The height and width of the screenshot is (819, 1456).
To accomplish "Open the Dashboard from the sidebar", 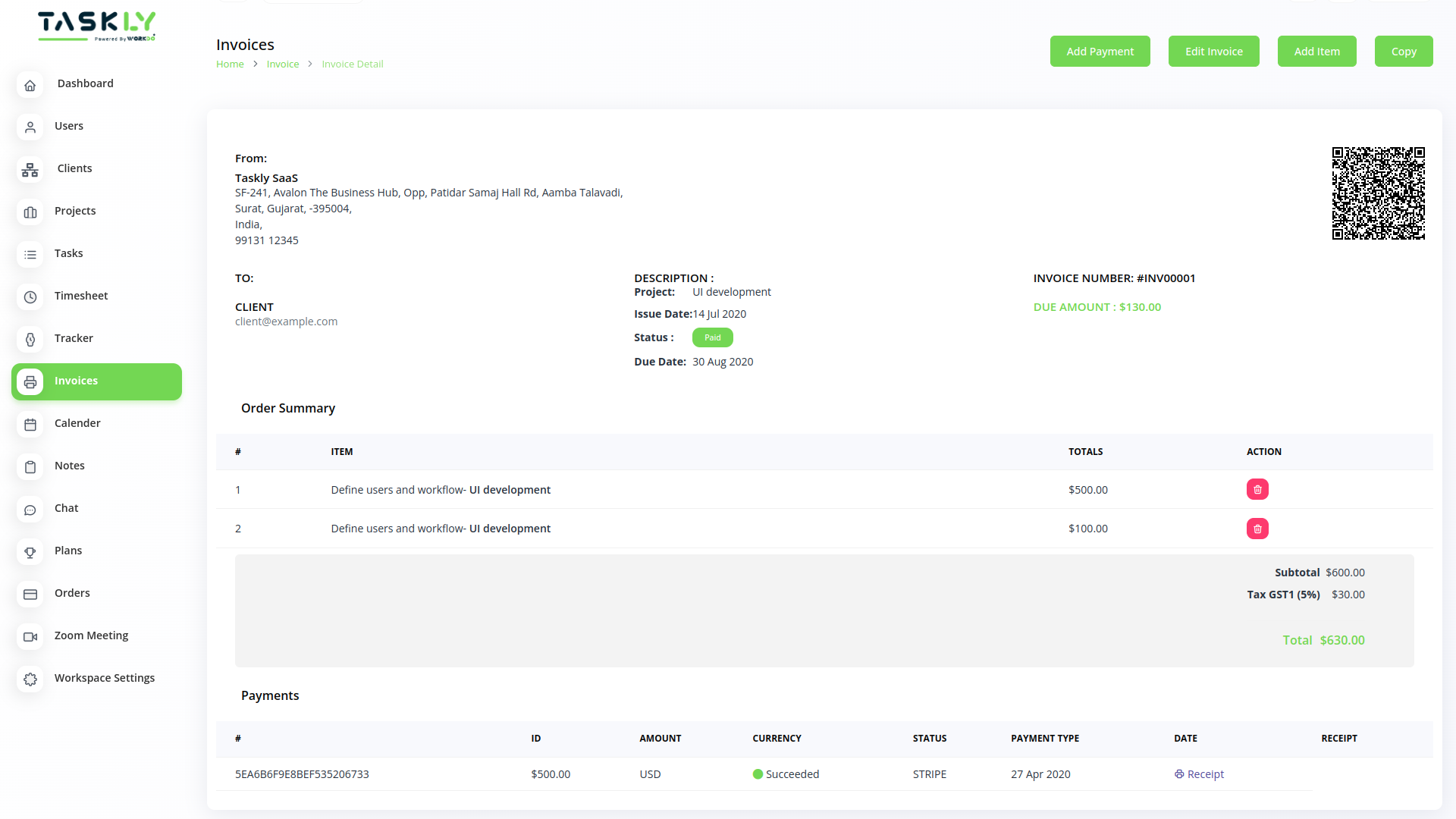I will pos(30,85).
